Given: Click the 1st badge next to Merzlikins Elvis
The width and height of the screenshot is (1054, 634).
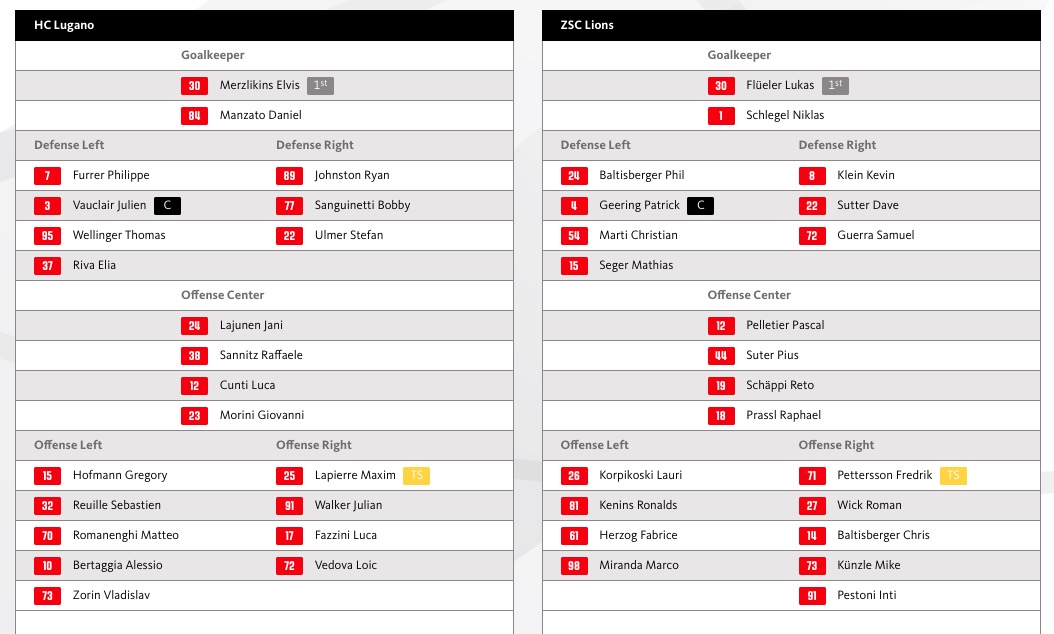Looking at the screenshot, I should 321,85.
